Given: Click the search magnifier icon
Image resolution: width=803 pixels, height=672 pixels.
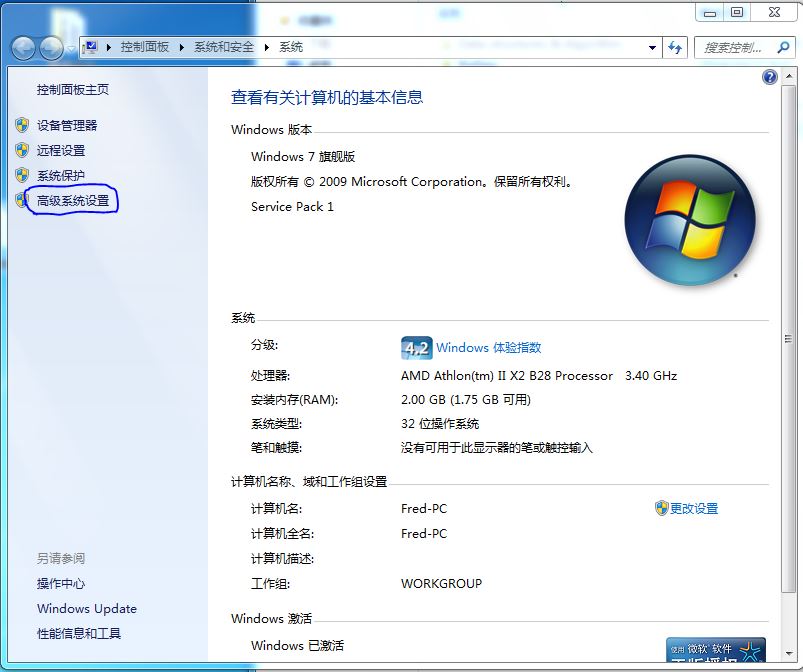Looking at the screenshot, I should click(x=783, y=48).
